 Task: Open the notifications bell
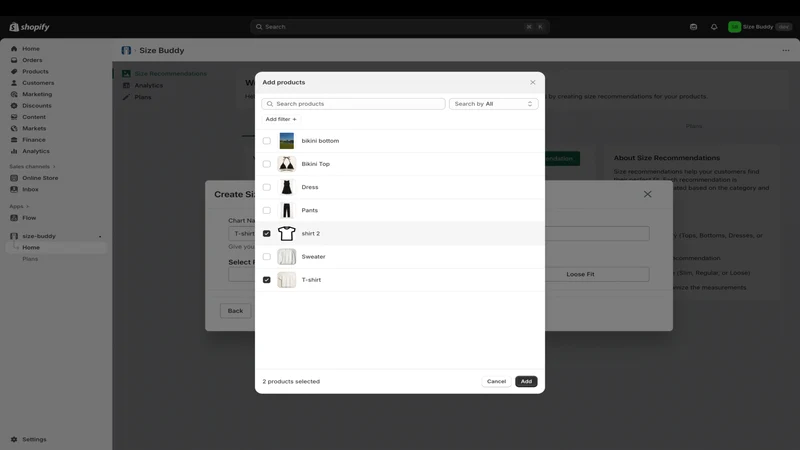(714, 27)
